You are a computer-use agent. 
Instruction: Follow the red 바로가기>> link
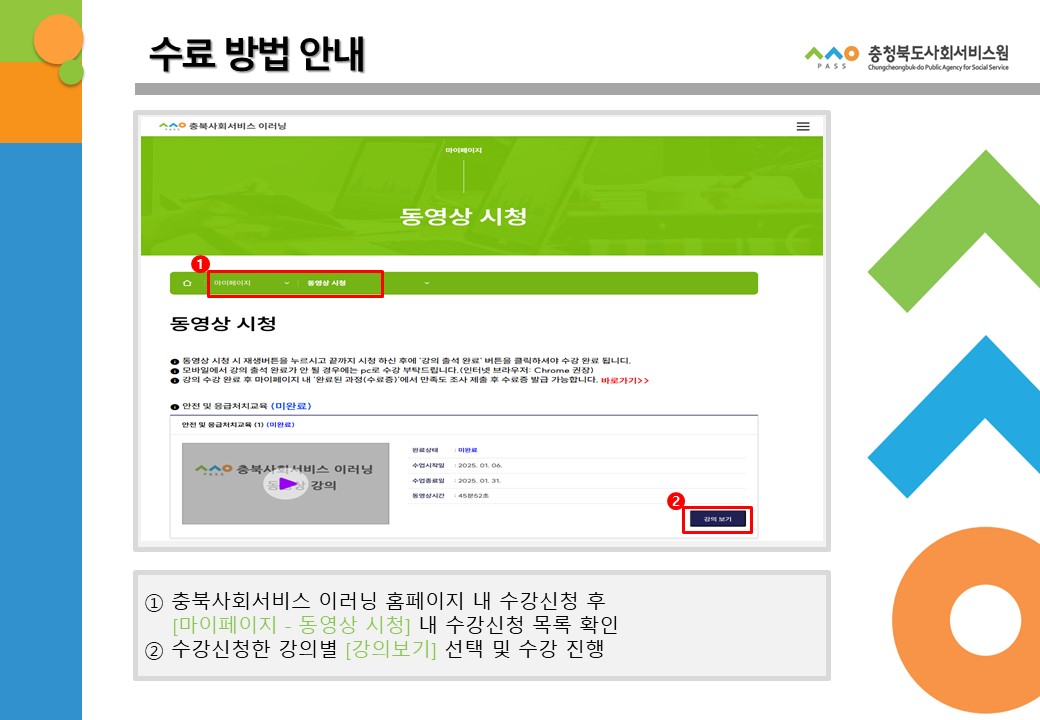(x=624, y=381)
